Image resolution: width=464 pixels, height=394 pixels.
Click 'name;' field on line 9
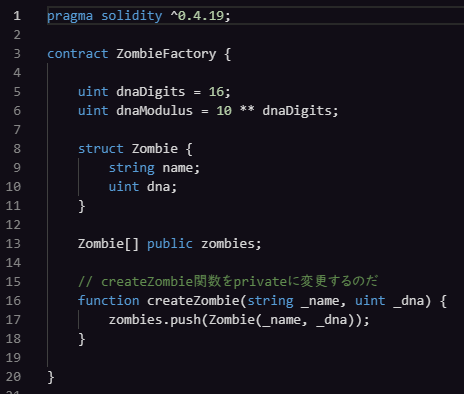(181, 168)
